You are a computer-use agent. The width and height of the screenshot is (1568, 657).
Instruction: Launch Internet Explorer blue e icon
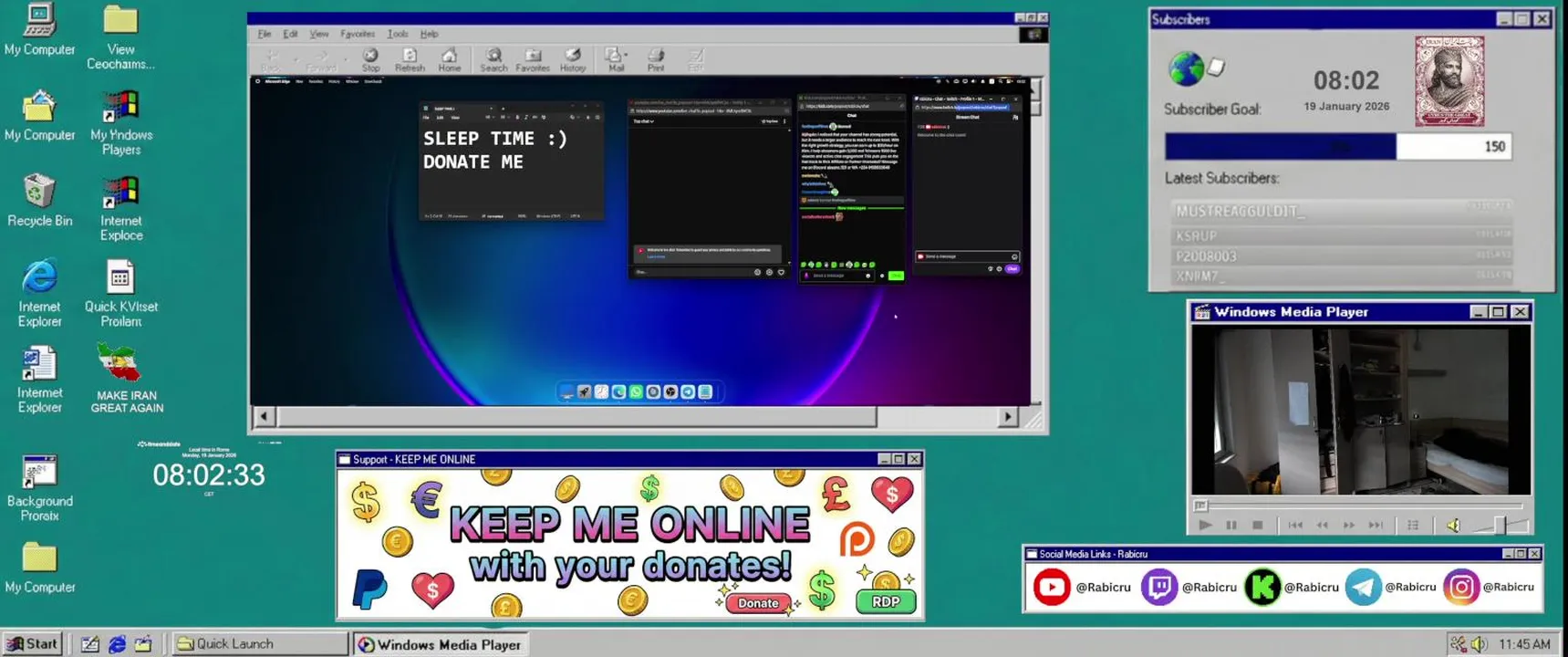[x=39, y=276]
